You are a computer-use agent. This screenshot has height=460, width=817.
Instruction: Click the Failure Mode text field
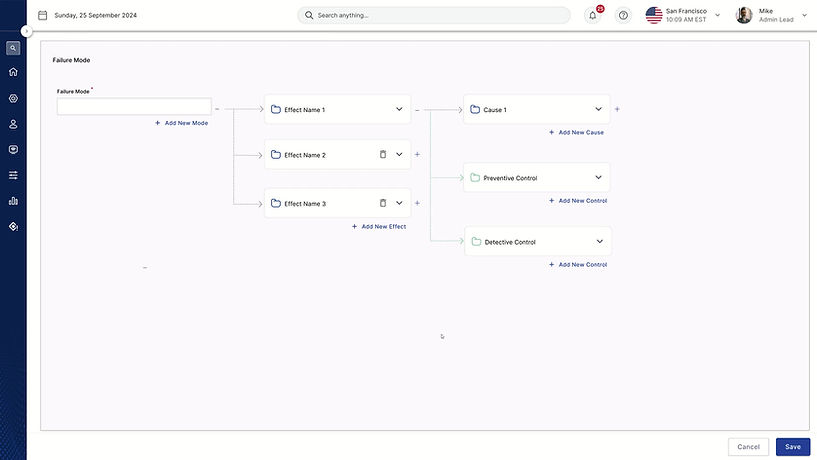(134, 106)
